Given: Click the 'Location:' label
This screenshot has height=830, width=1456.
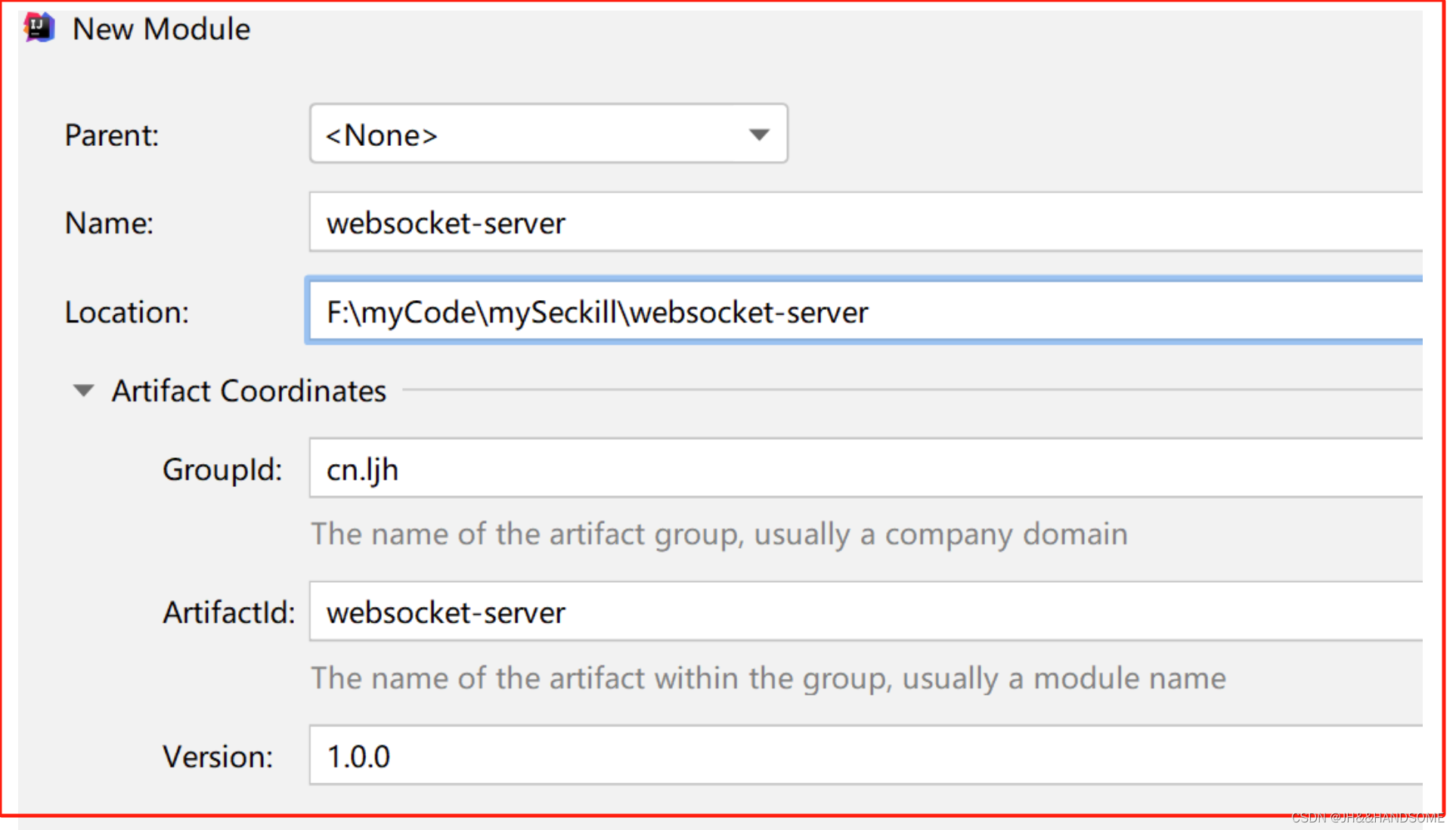Looking at the screenshot, I should tap(127, 312).
